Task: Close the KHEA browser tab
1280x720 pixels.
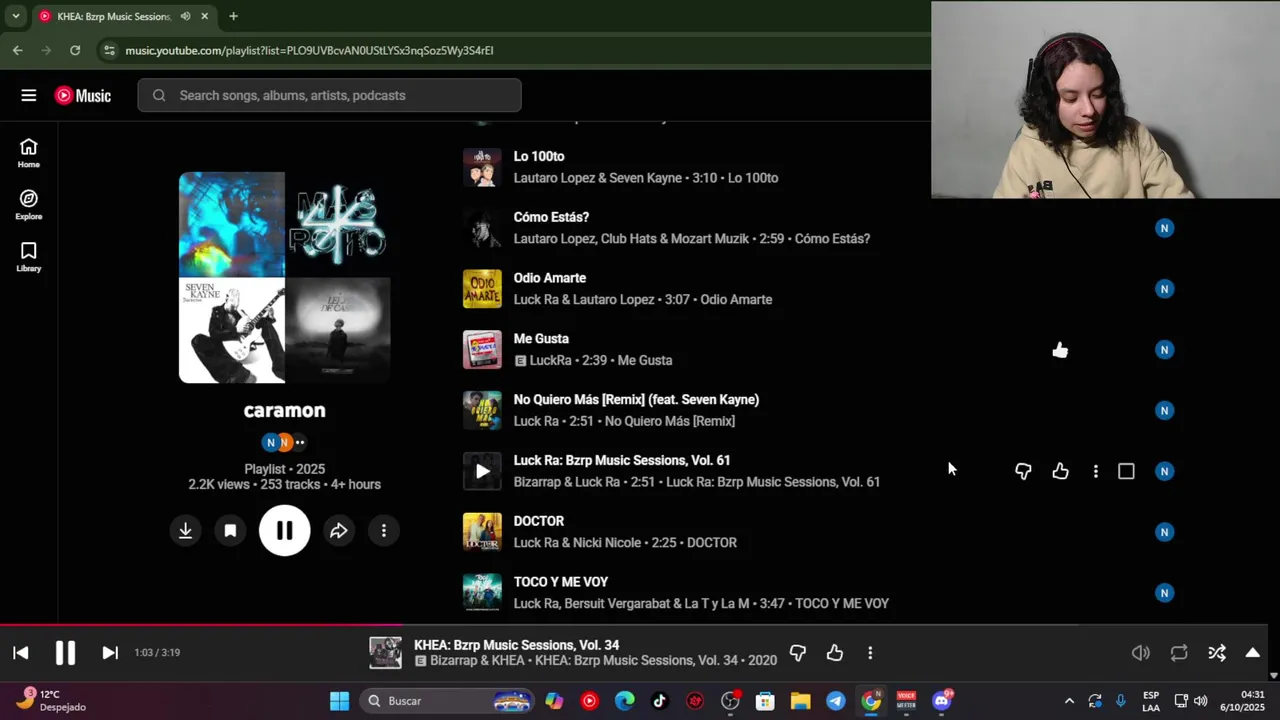Action: 204,16
